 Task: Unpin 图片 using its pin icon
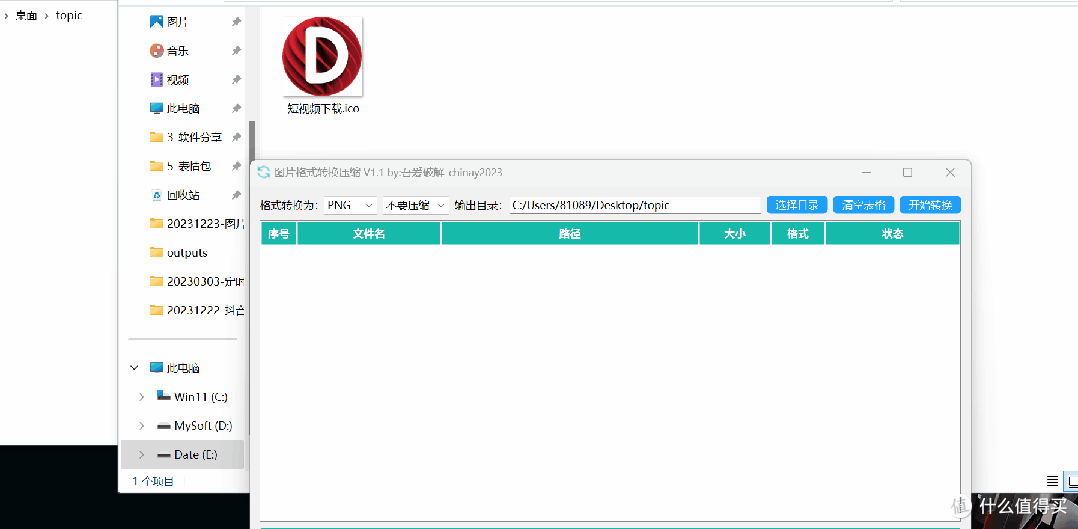(236, 22)
